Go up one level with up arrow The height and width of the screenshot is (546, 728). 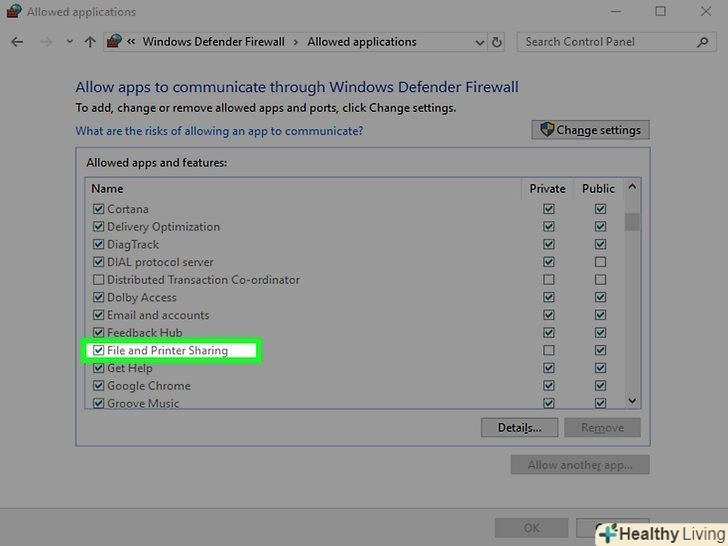(x=90, y=42)
